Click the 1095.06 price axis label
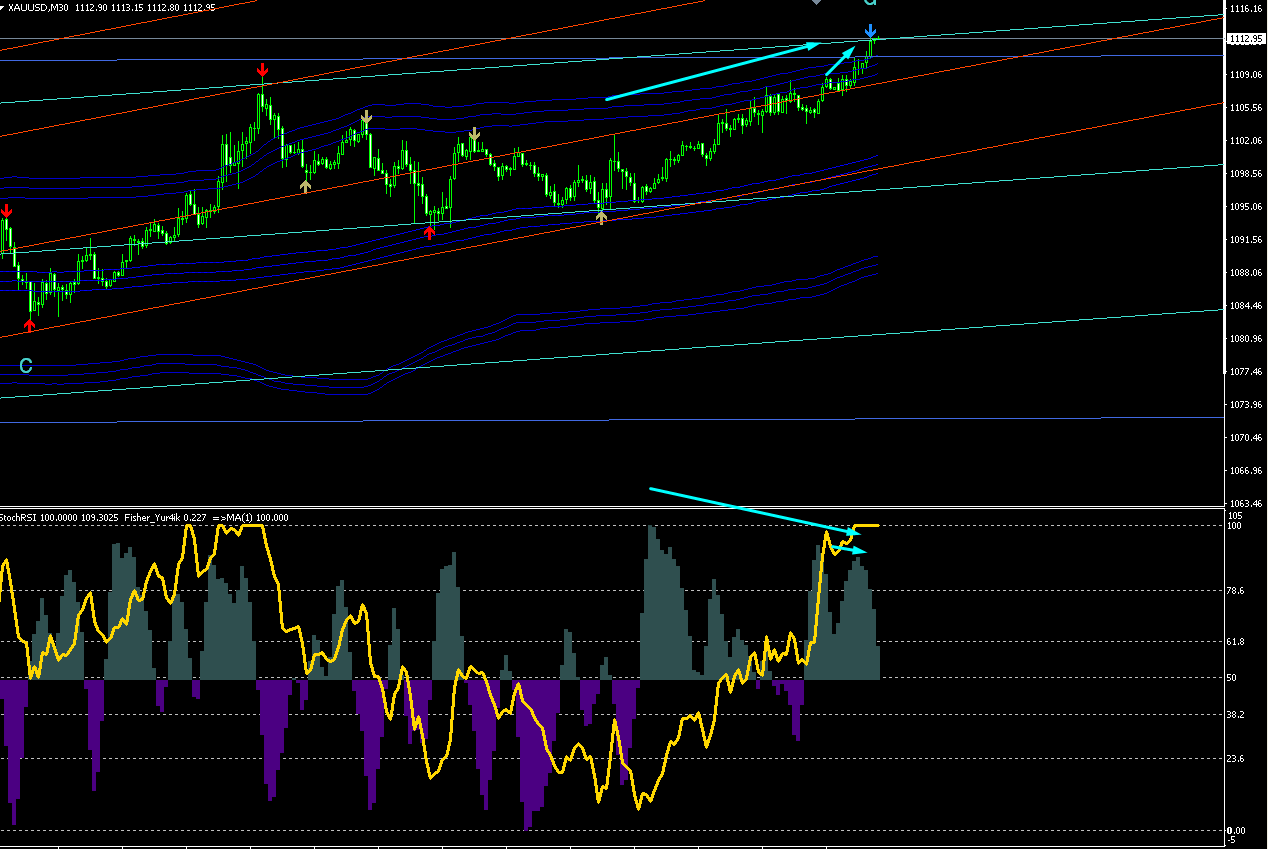 (1245, 207)
